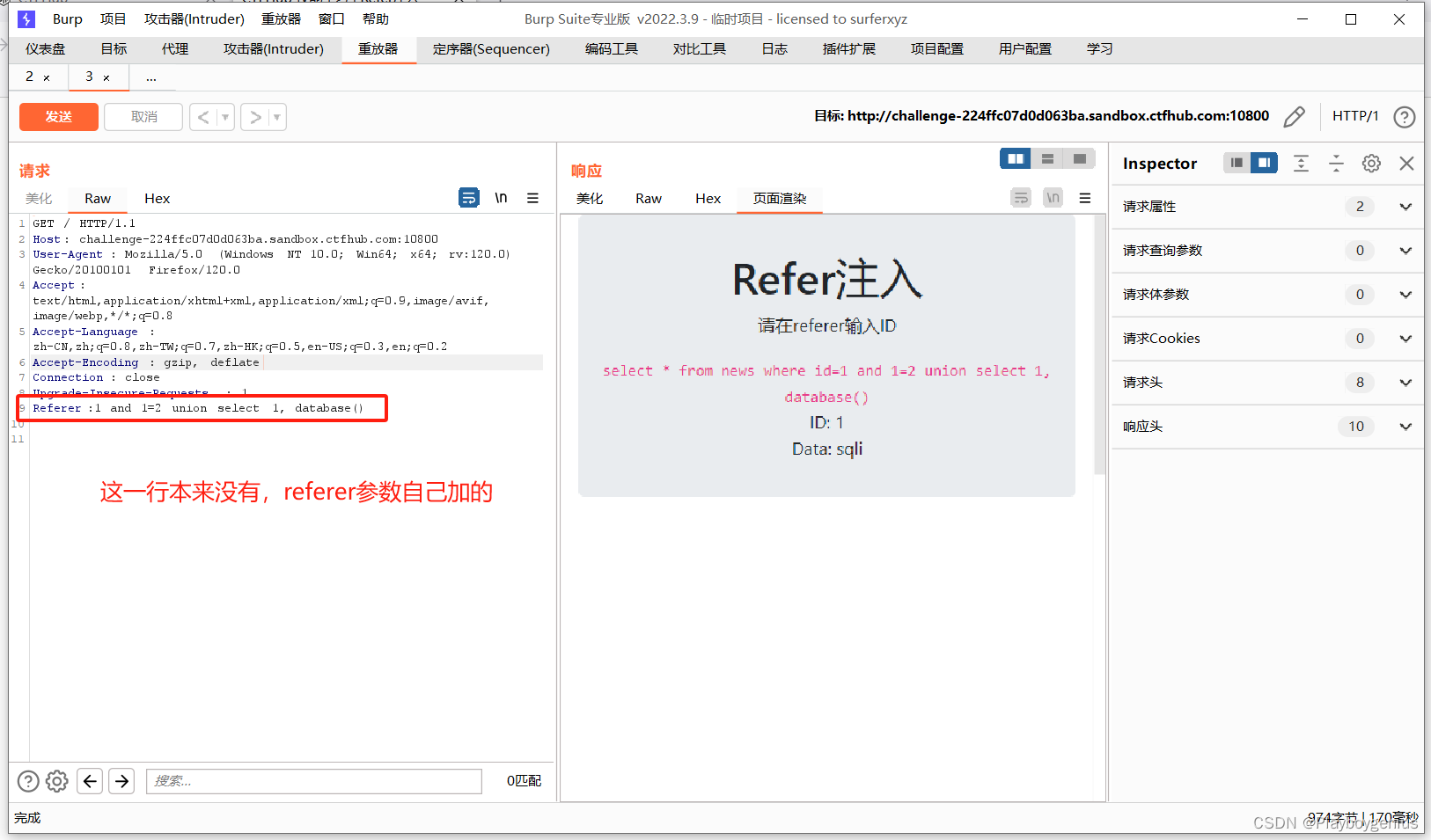The image size is (1431, 840).
Task: Select repeater tab 2
Action: tap(30, 77)
